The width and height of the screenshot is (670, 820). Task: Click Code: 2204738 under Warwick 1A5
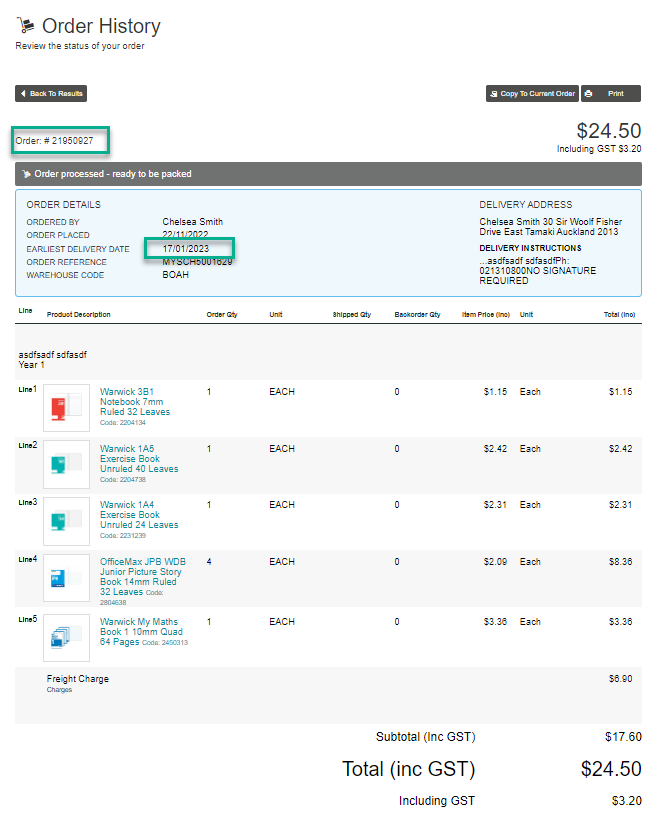[123, 480]
